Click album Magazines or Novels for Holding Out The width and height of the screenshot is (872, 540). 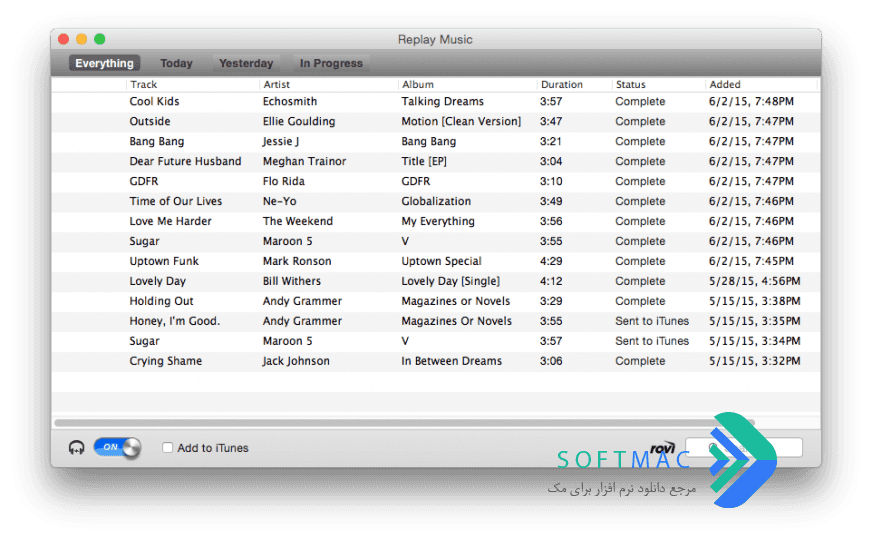[455, 301]
